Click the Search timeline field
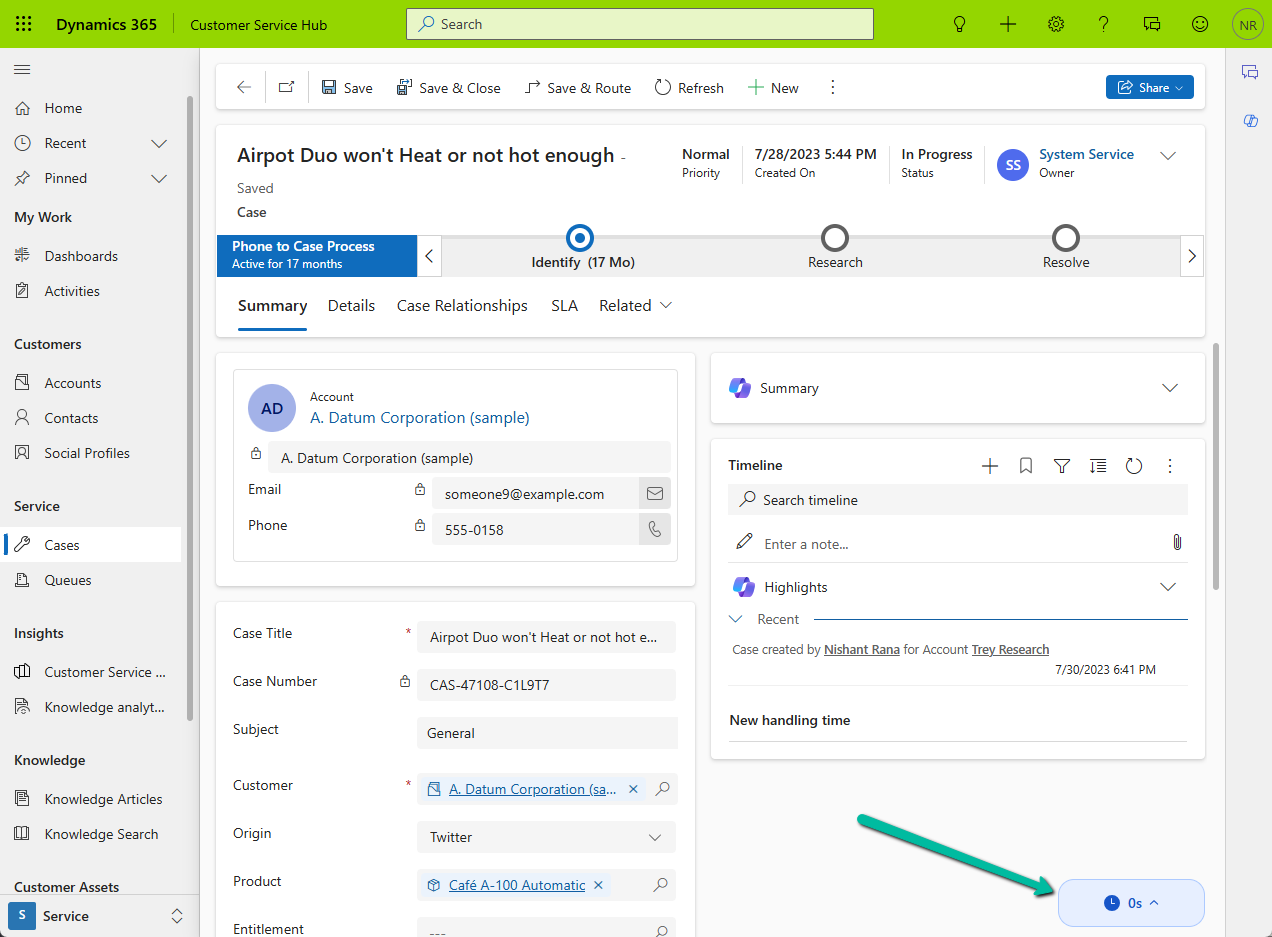Image resolution: width=1272 pixels, height=937 pixels. tap(958, 500)
